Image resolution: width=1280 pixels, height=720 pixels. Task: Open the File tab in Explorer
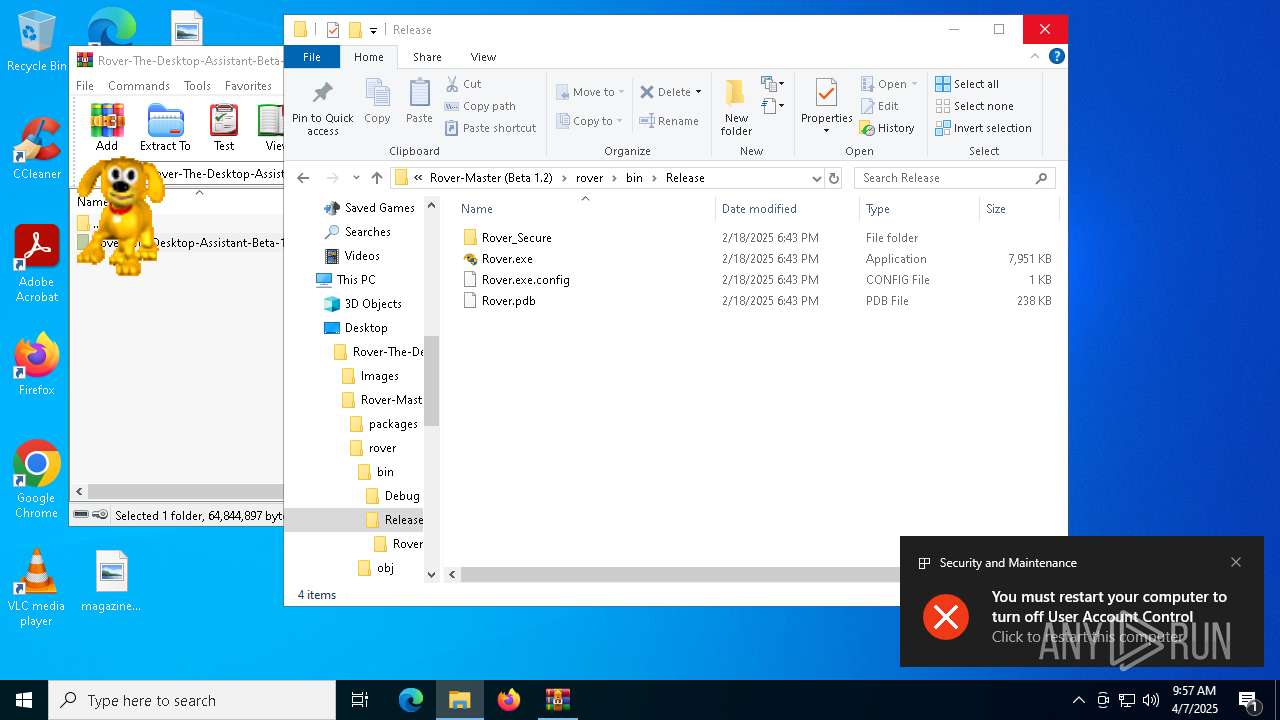[312, 57]
